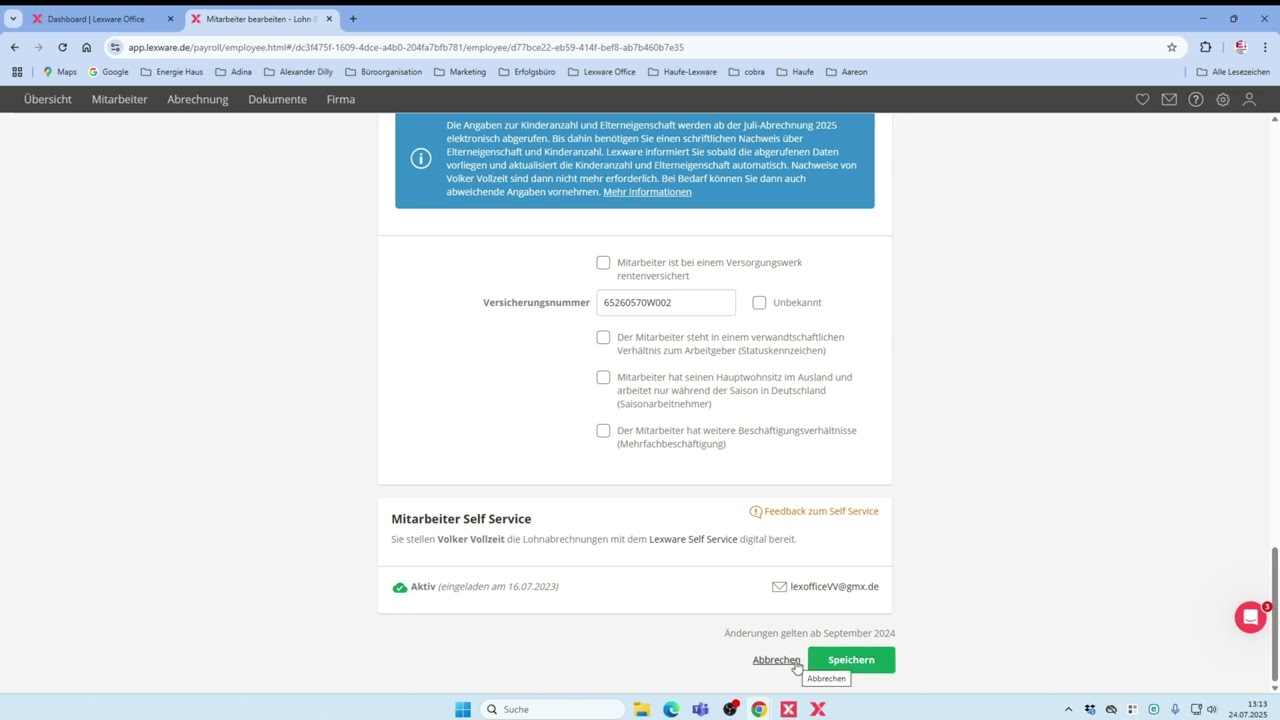This screenshot has height=720, width=1280.
Task: Open the Marketing bookmark folder
Action: point(459,72)
